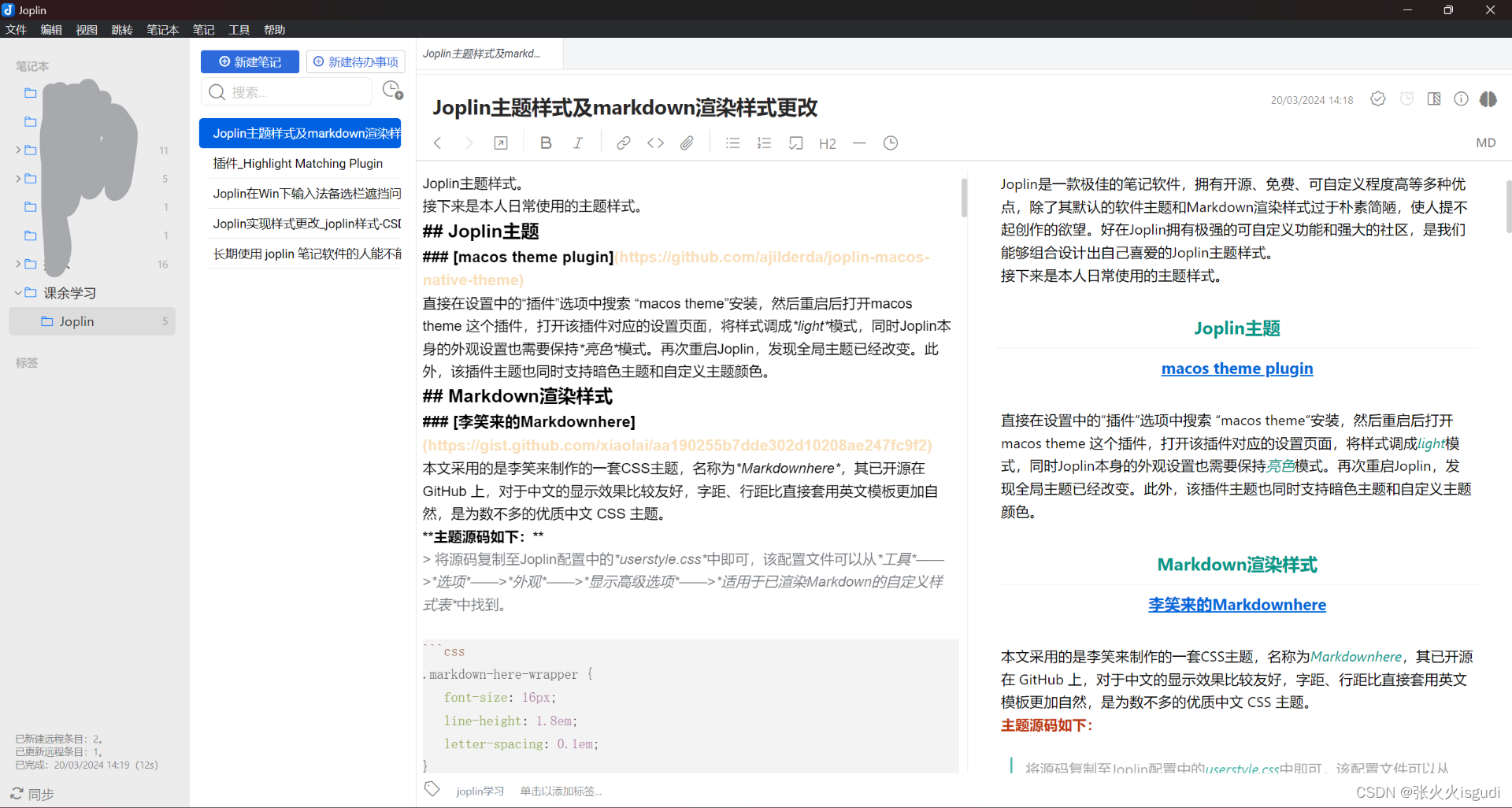Viewport: 1512px width, 808px height.
Task: Expand the notebook with 16 notes
Action: click(x=17, y=264)
